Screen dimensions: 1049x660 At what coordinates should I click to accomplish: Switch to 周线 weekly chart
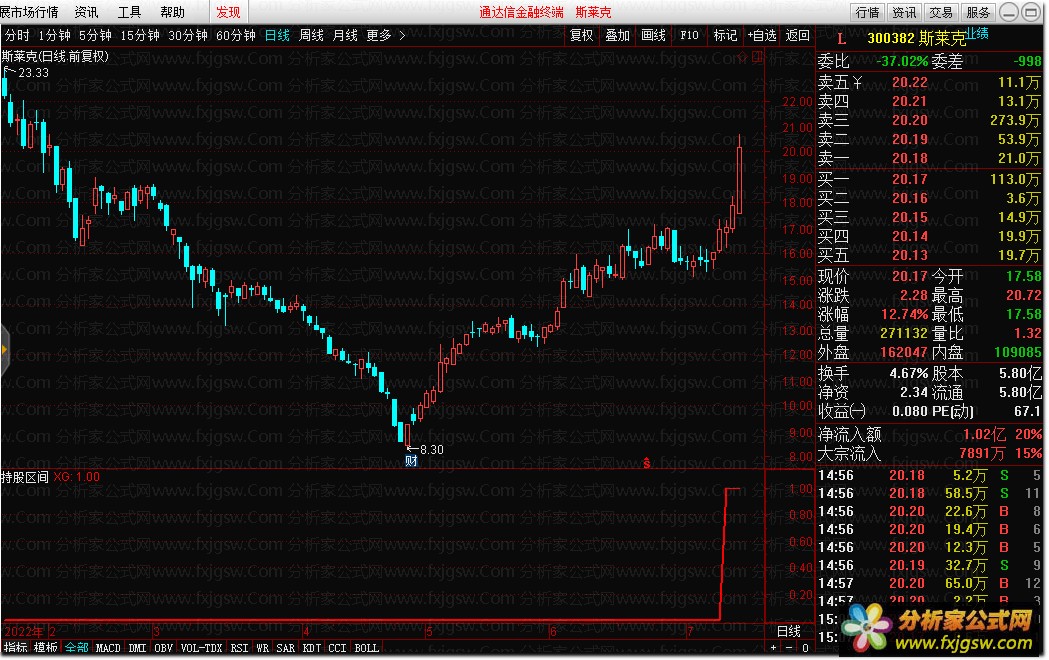click(311, 35)
